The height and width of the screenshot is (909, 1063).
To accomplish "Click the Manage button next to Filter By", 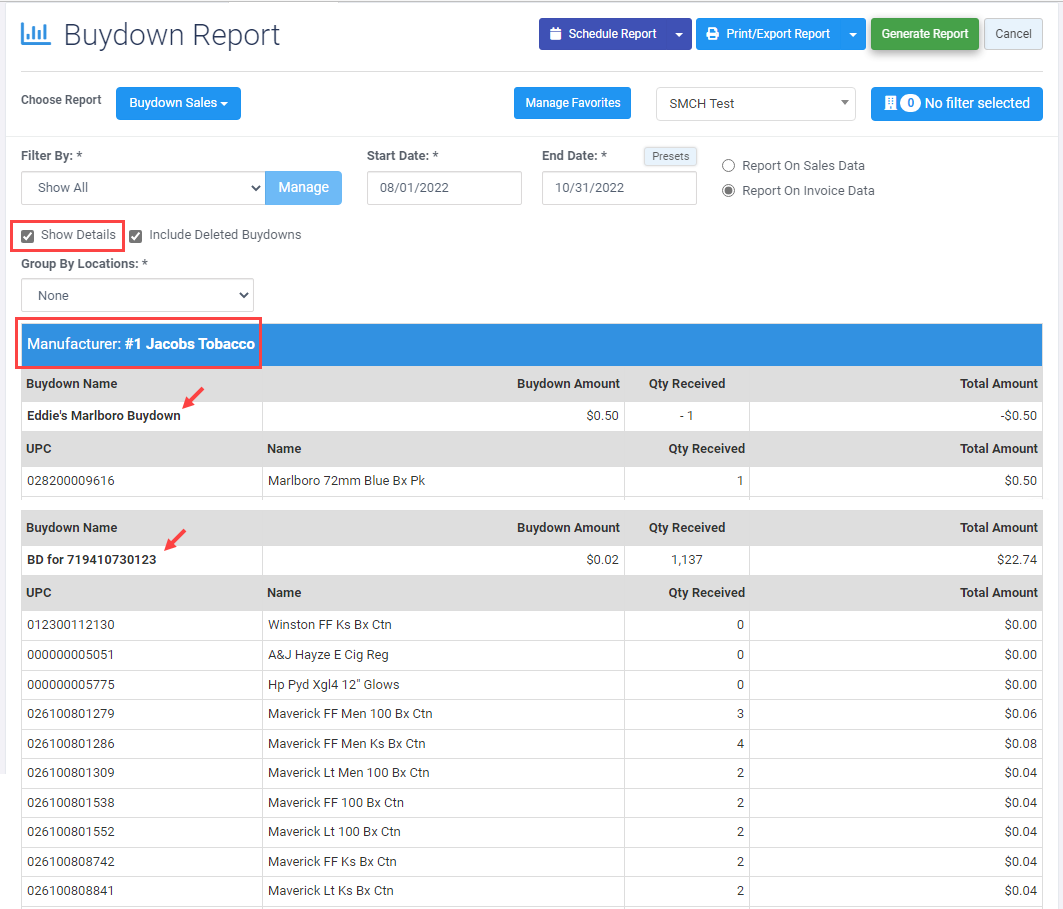I will click(303, 188).
